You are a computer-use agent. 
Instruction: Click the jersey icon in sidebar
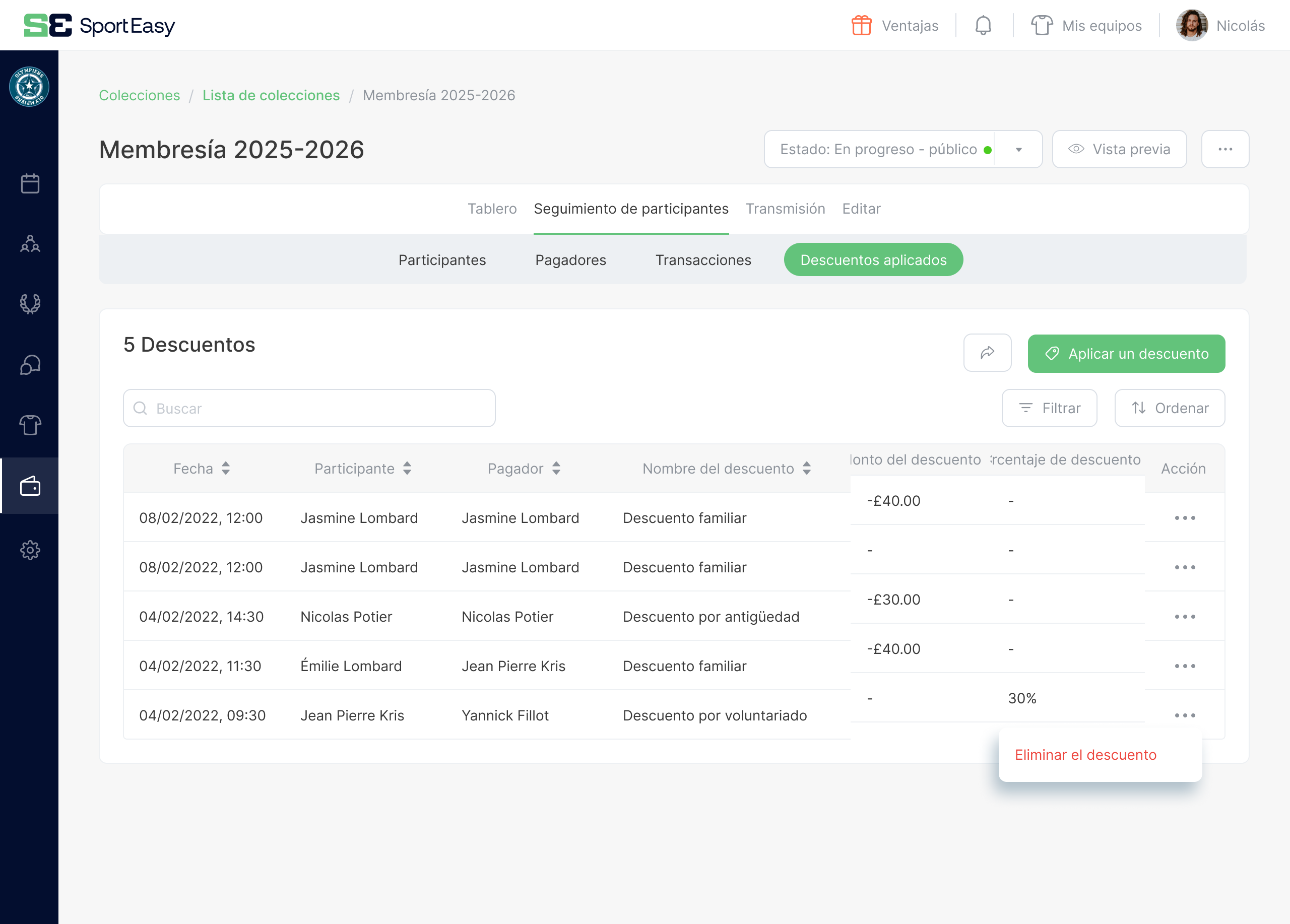(x=30, y=425)
